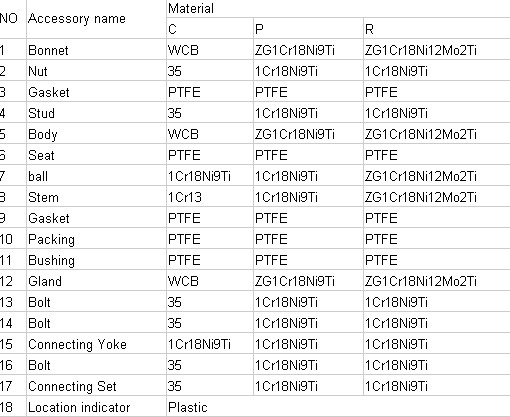Click the P material column header
510x417 pixels.
(308, 29)
